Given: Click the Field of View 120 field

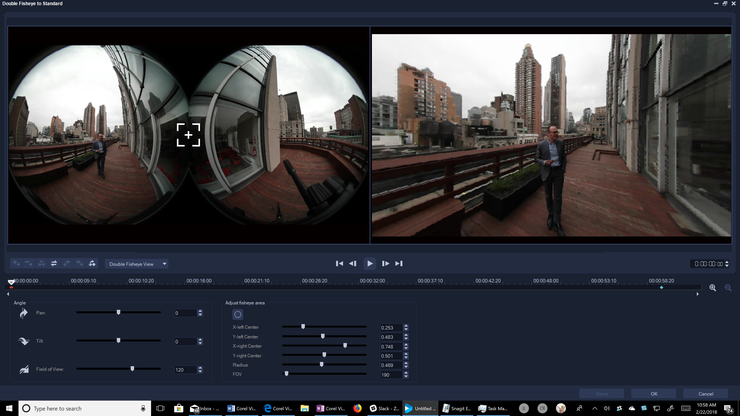Looking at the screenshot, I should coord(185,370).
